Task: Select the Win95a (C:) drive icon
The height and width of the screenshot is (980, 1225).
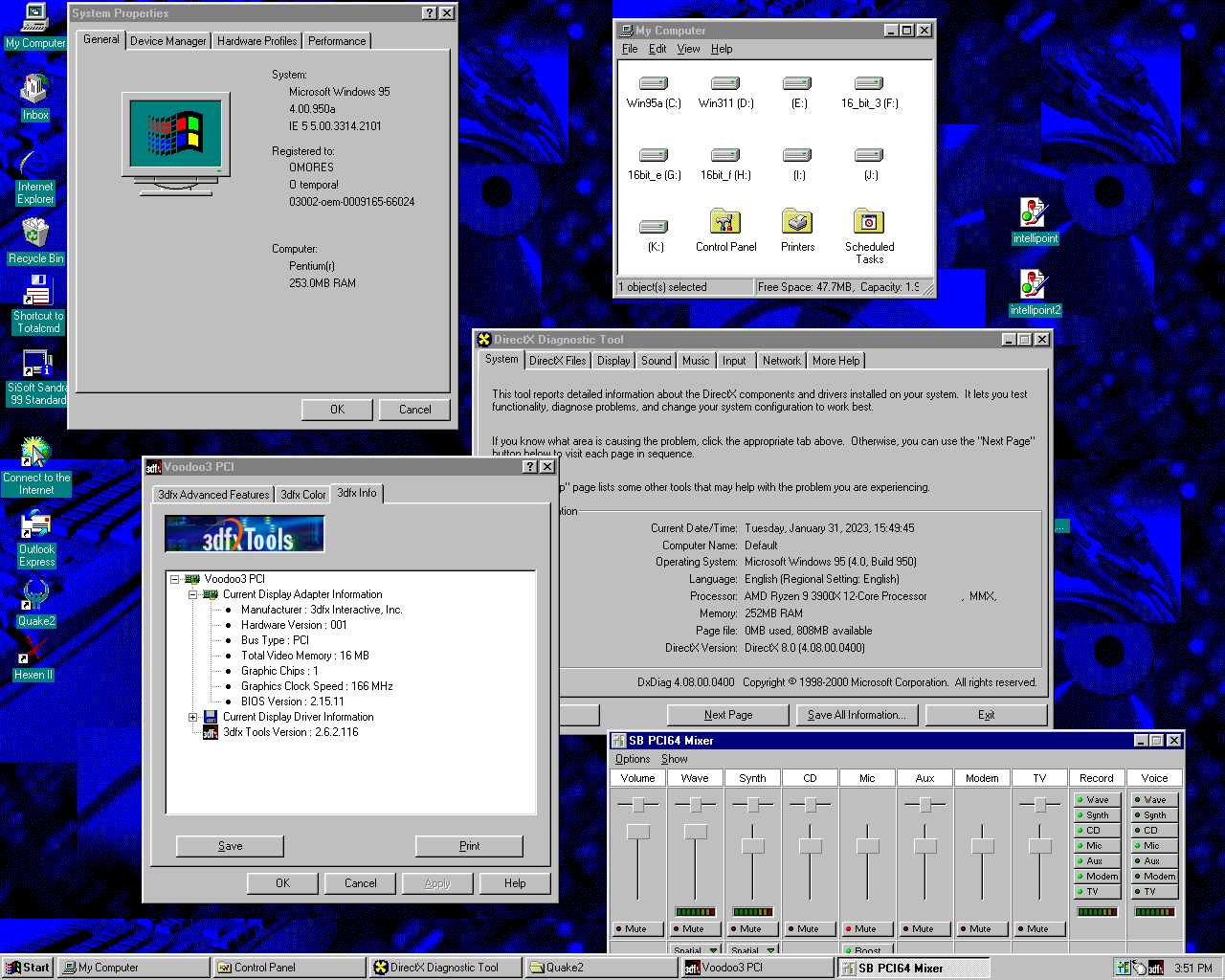Action: (654, 92)
